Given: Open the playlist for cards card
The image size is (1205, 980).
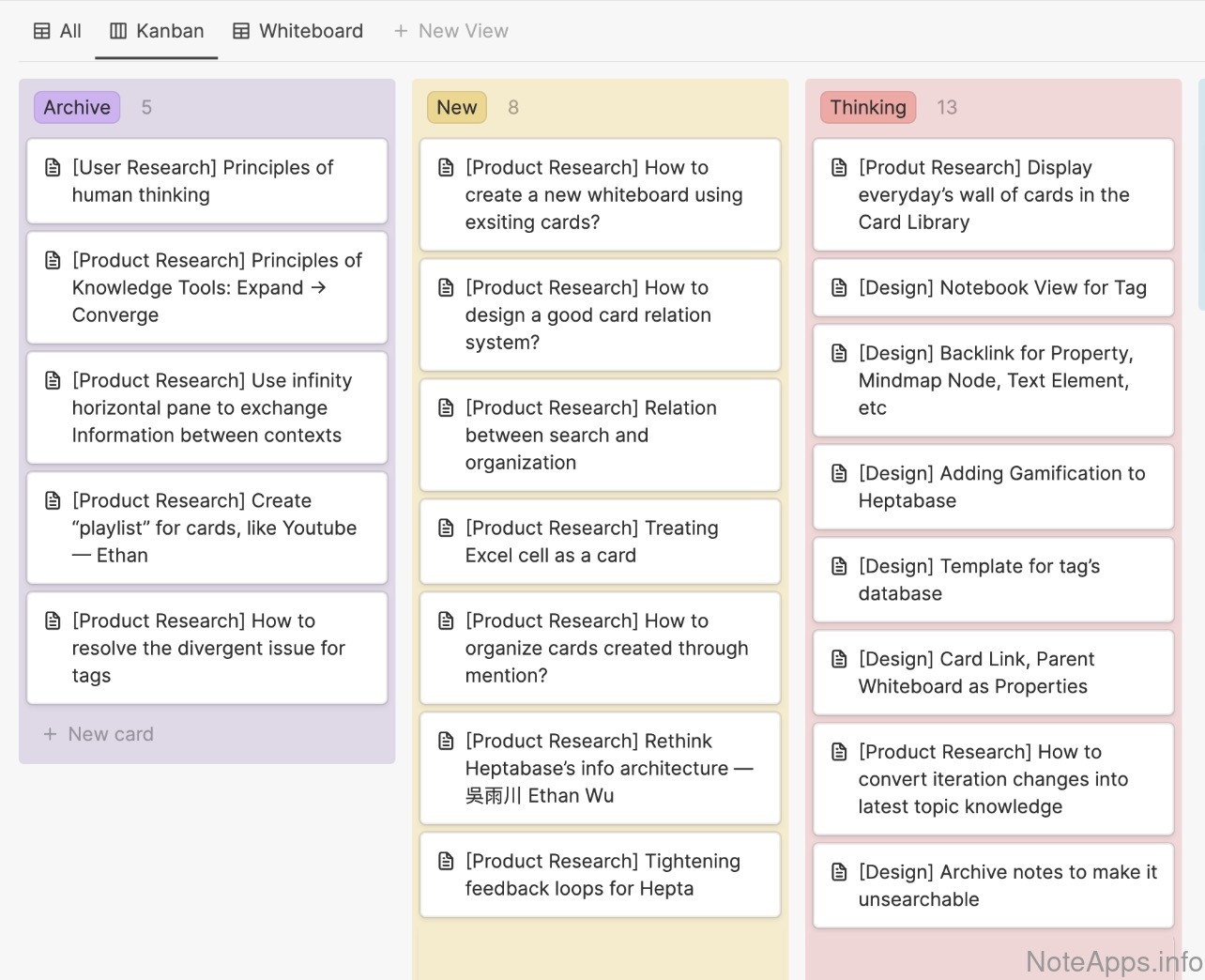Looking at the screenshot, I should click(214, 528).
